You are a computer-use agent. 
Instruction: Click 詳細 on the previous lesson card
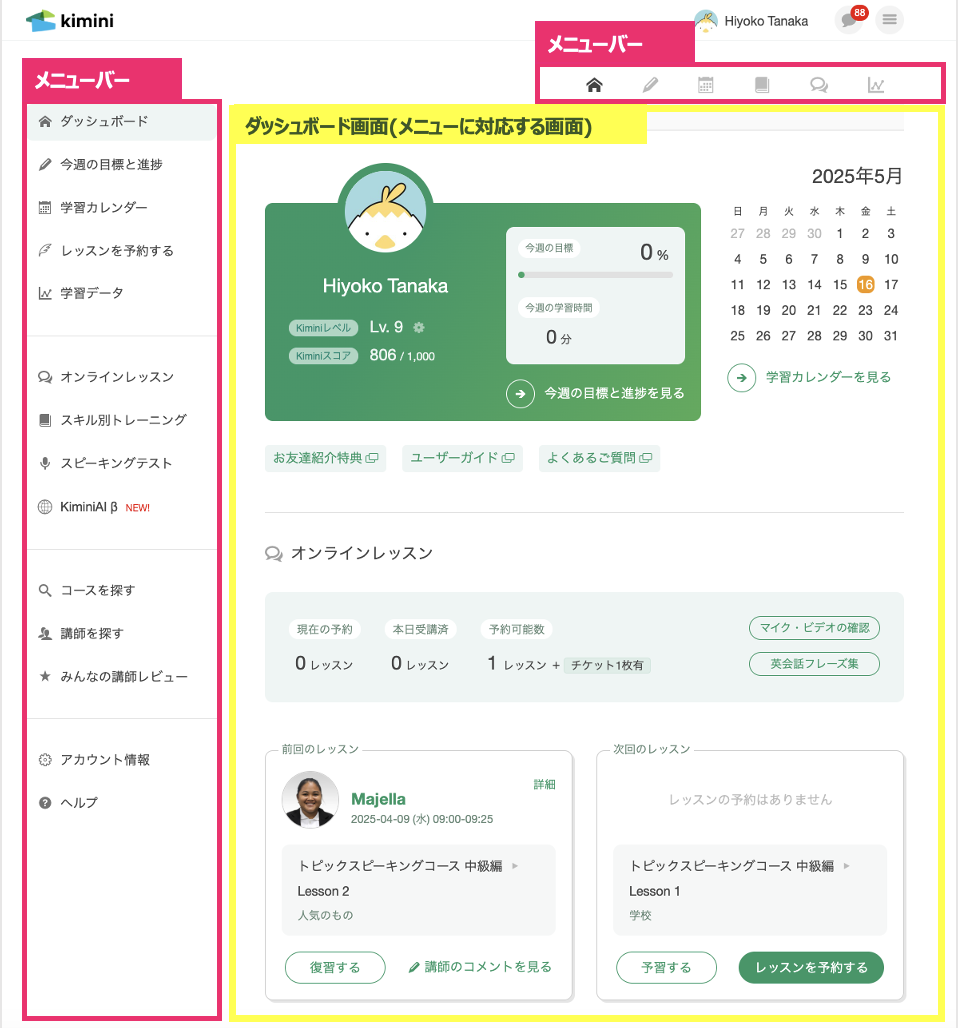544,785
